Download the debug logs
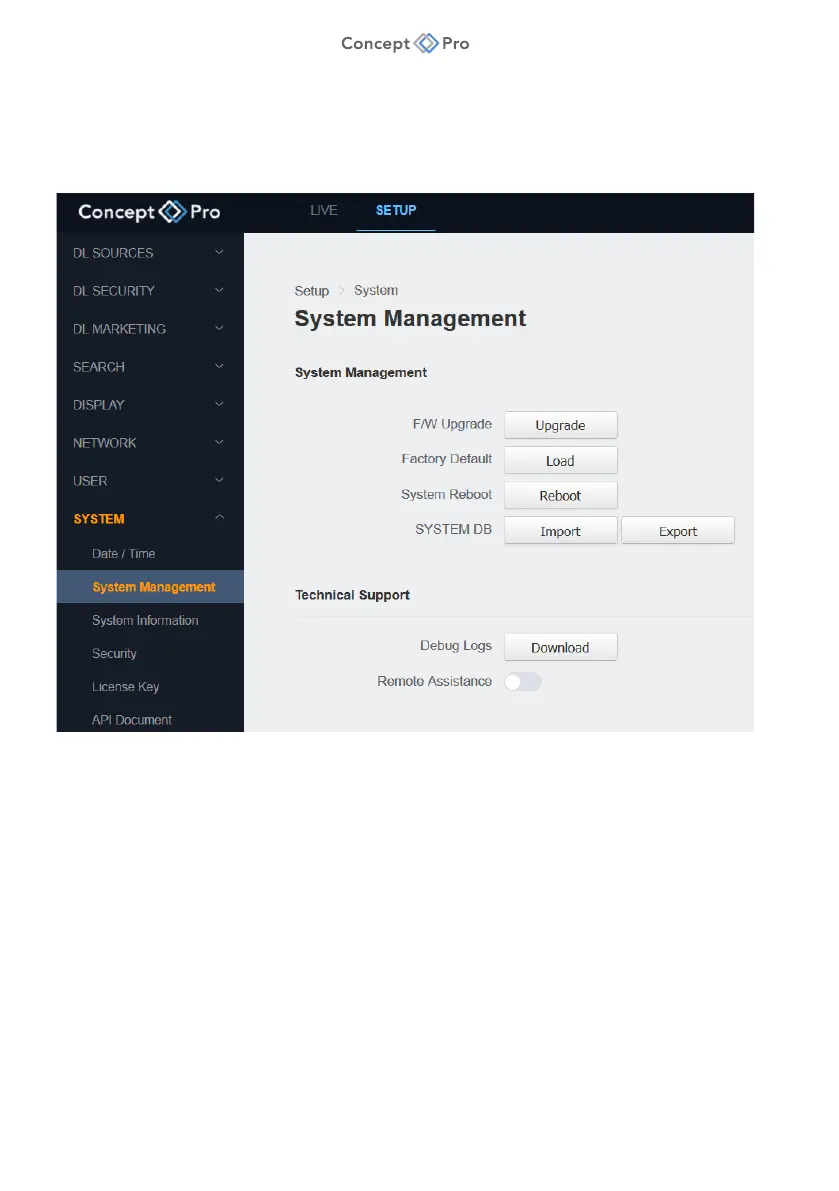 tap(560, 647)
